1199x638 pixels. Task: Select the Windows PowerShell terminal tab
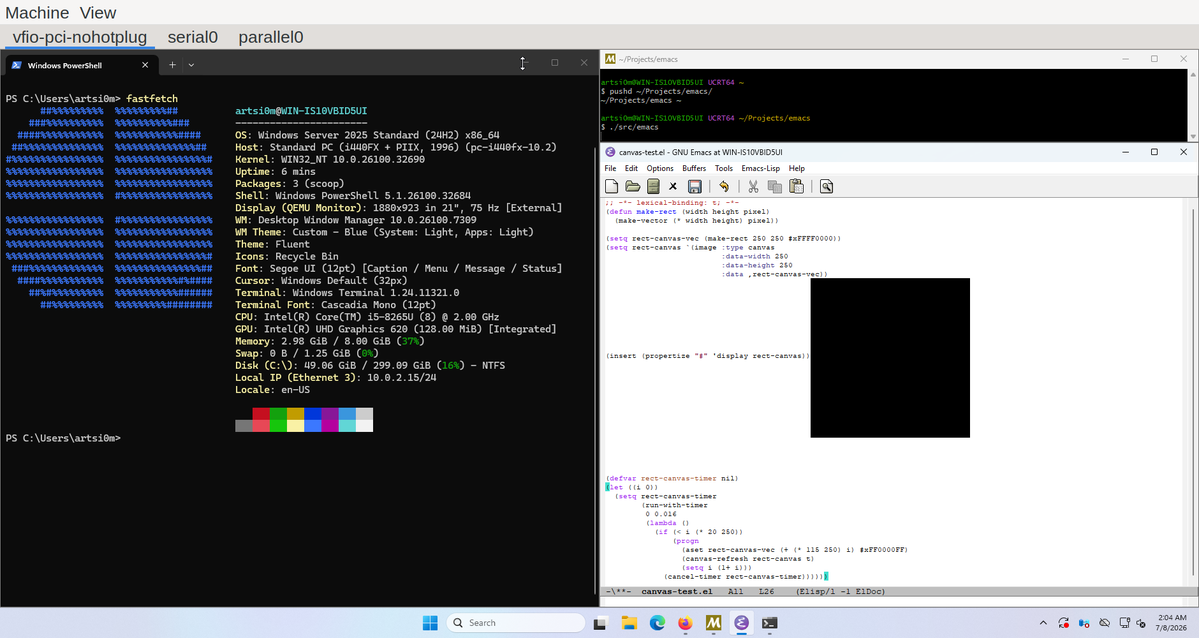(x=81, y=65)
